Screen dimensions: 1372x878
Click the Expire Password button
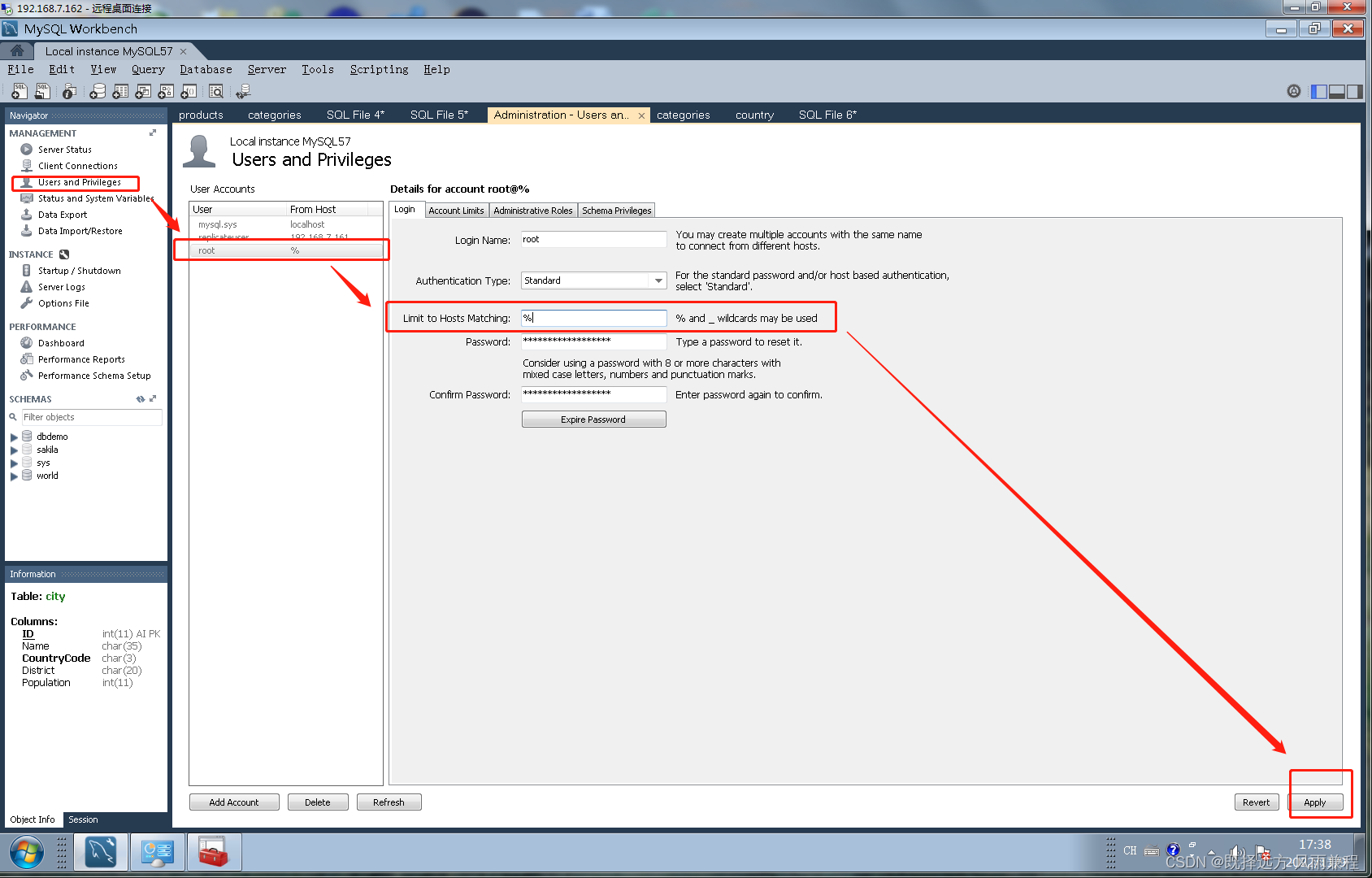tap(593, 419)
